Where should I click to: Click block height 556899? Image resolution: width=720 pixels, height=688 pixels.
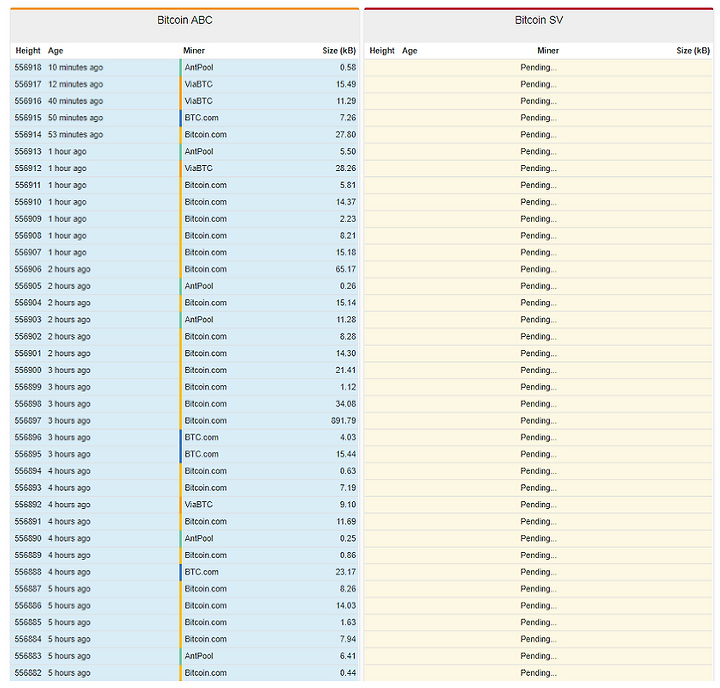click(28, 387)
